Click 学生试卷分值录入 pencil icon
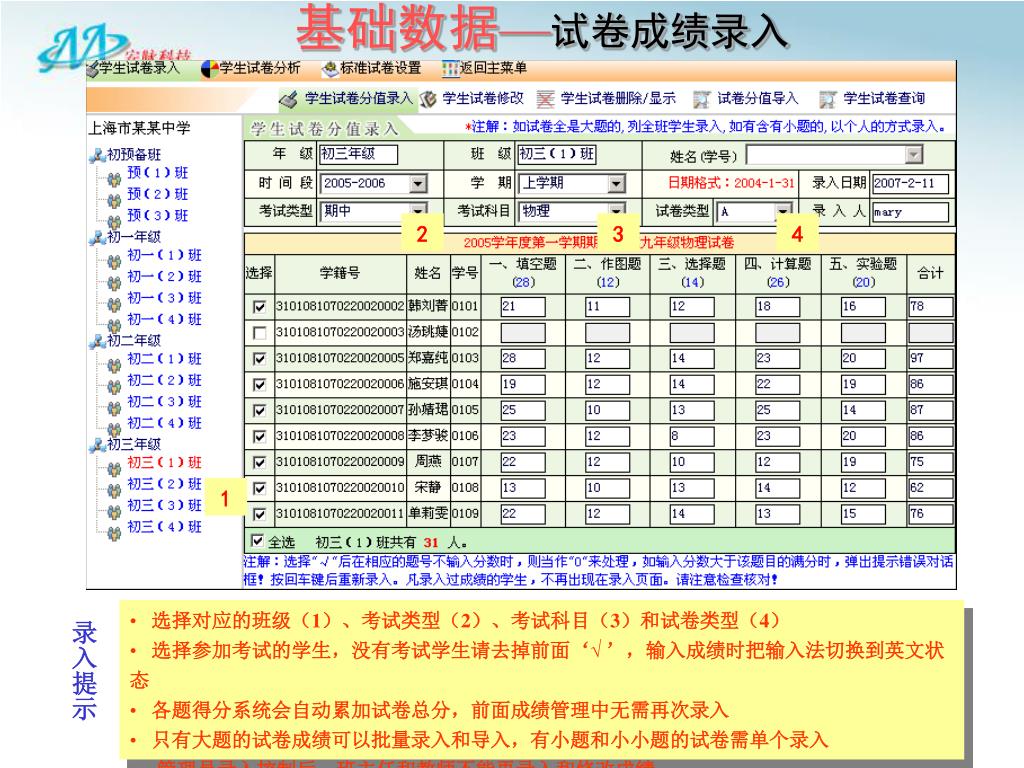1024x768 pixels. (x=288, y=99)
